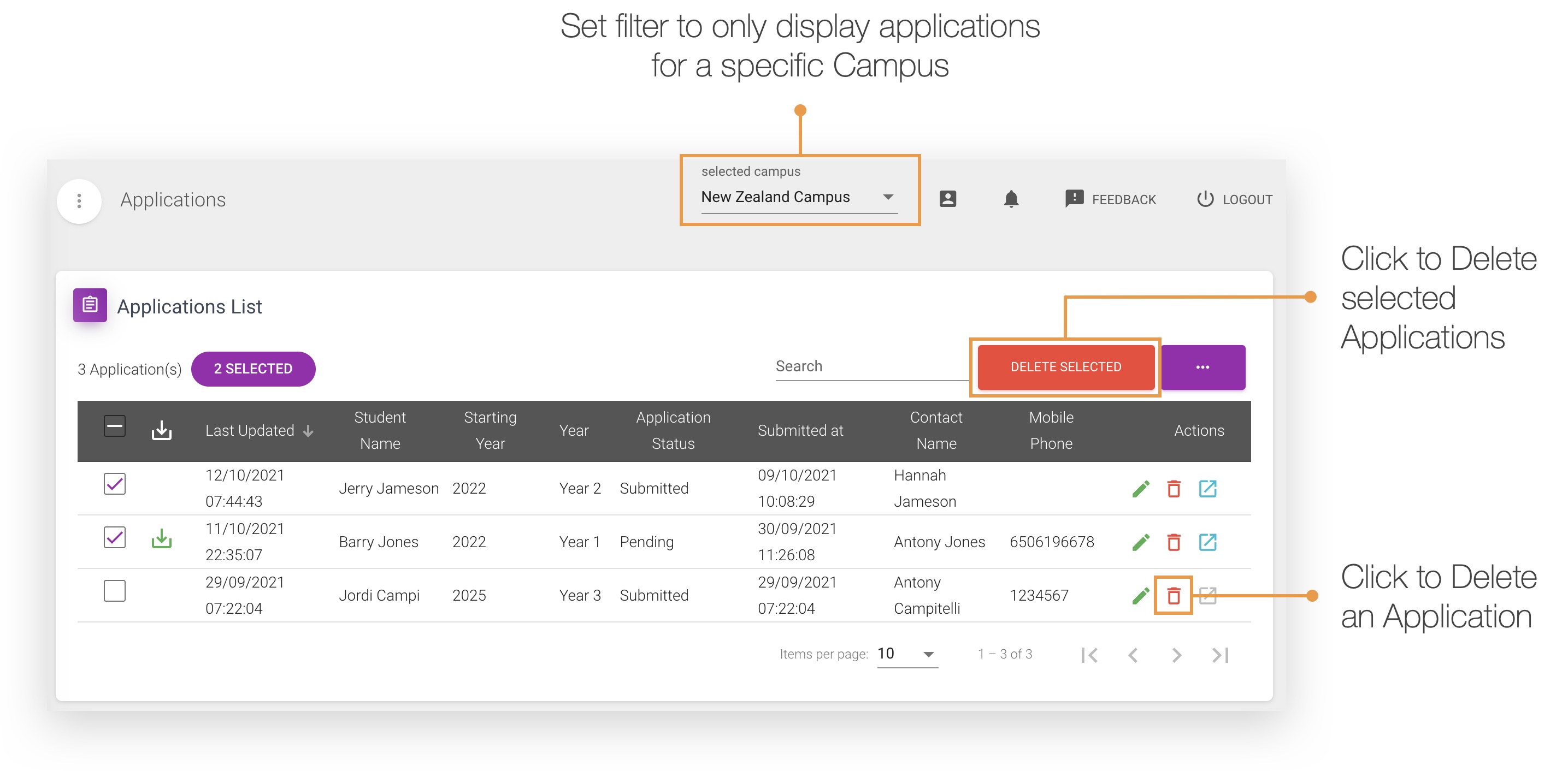This screenshot has height=771, width=1568.
Task: Open Jerry Jameson's application in new window
Action: [1207, 488]
